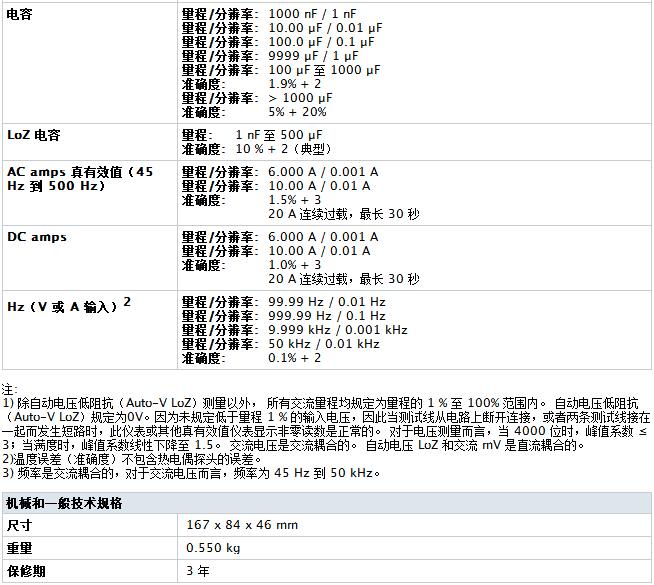Click the accuracy value '5% + 20%'
654x585 pixels.
point(297,112)
